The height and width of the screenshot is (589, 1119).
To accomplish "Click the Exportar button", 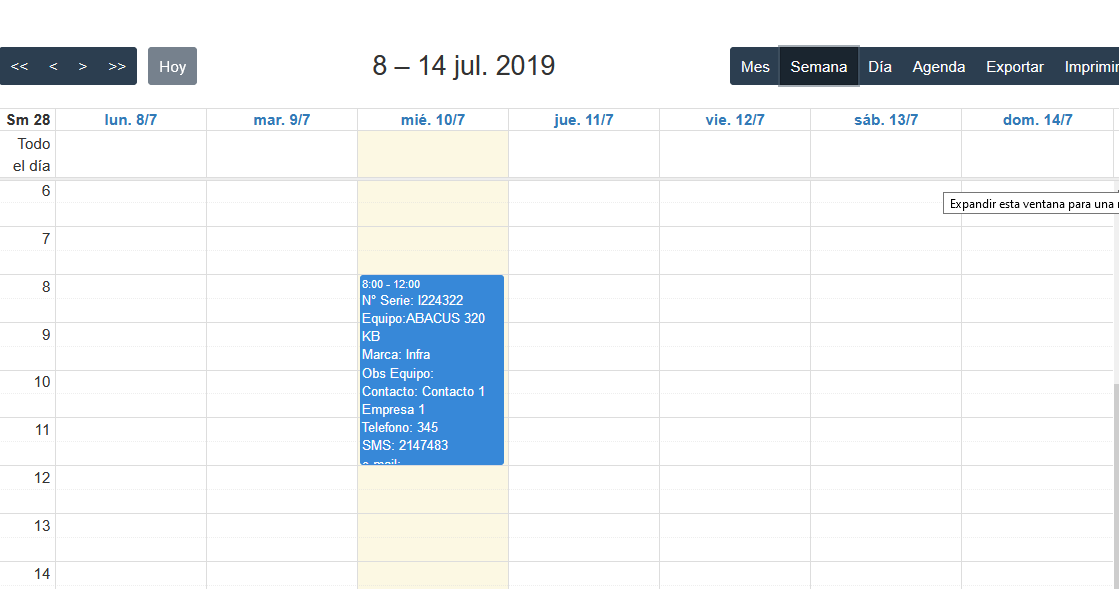I will [1015, 66].
